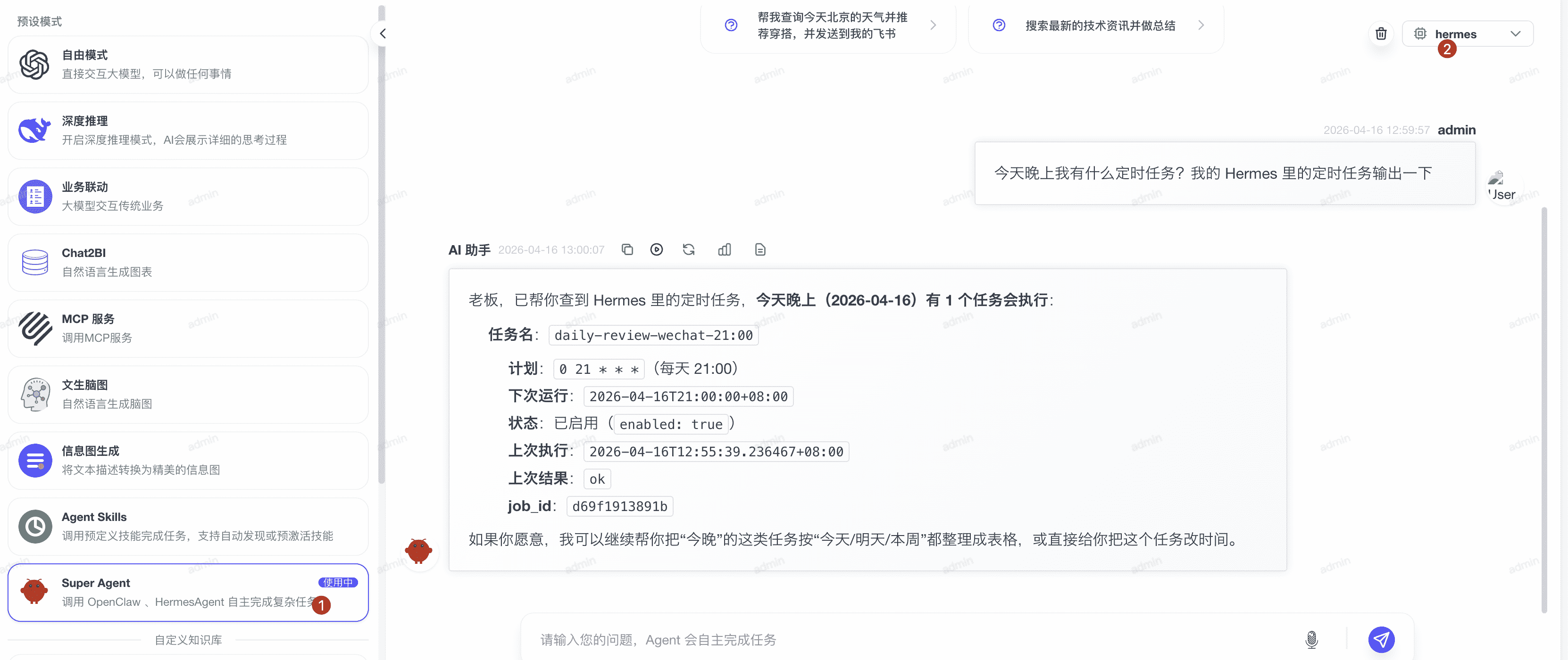Expand the 搜索最新的技术资讯 suggestion arrow
Screen dimensions: 1568x660
pyautogui.click(x=1201, y=25)
